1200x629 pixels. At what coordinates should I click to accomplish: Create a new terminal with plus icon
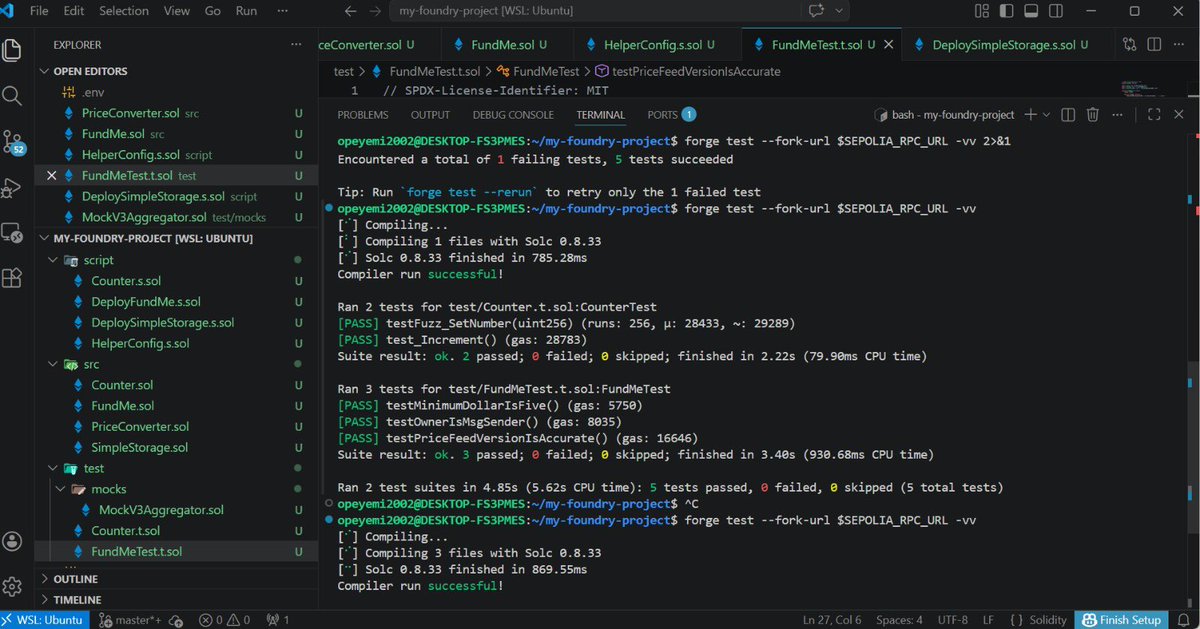(1031, 115)
